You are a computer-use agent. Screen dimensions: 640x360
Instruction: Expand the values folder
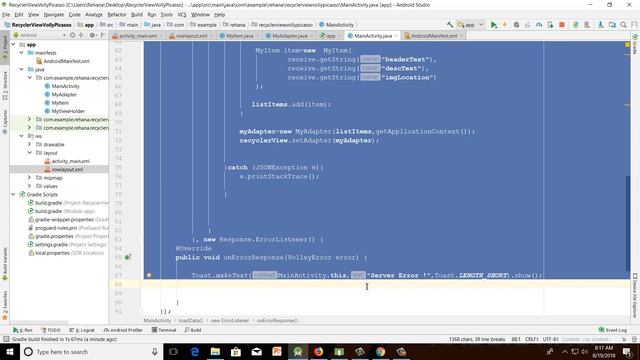coord(29,186)
